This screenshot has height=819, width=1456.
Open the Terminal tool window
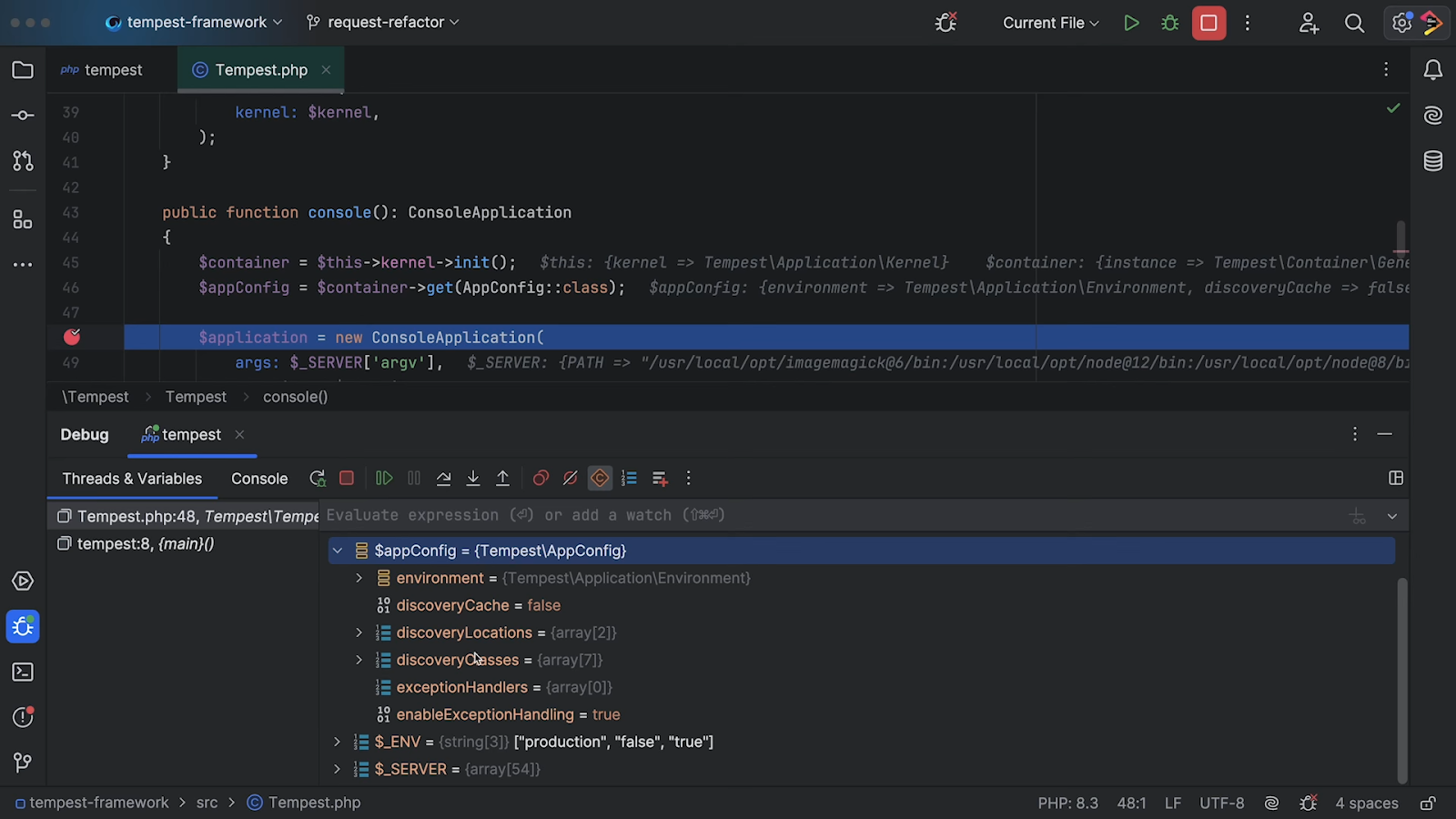click(23, 672)
